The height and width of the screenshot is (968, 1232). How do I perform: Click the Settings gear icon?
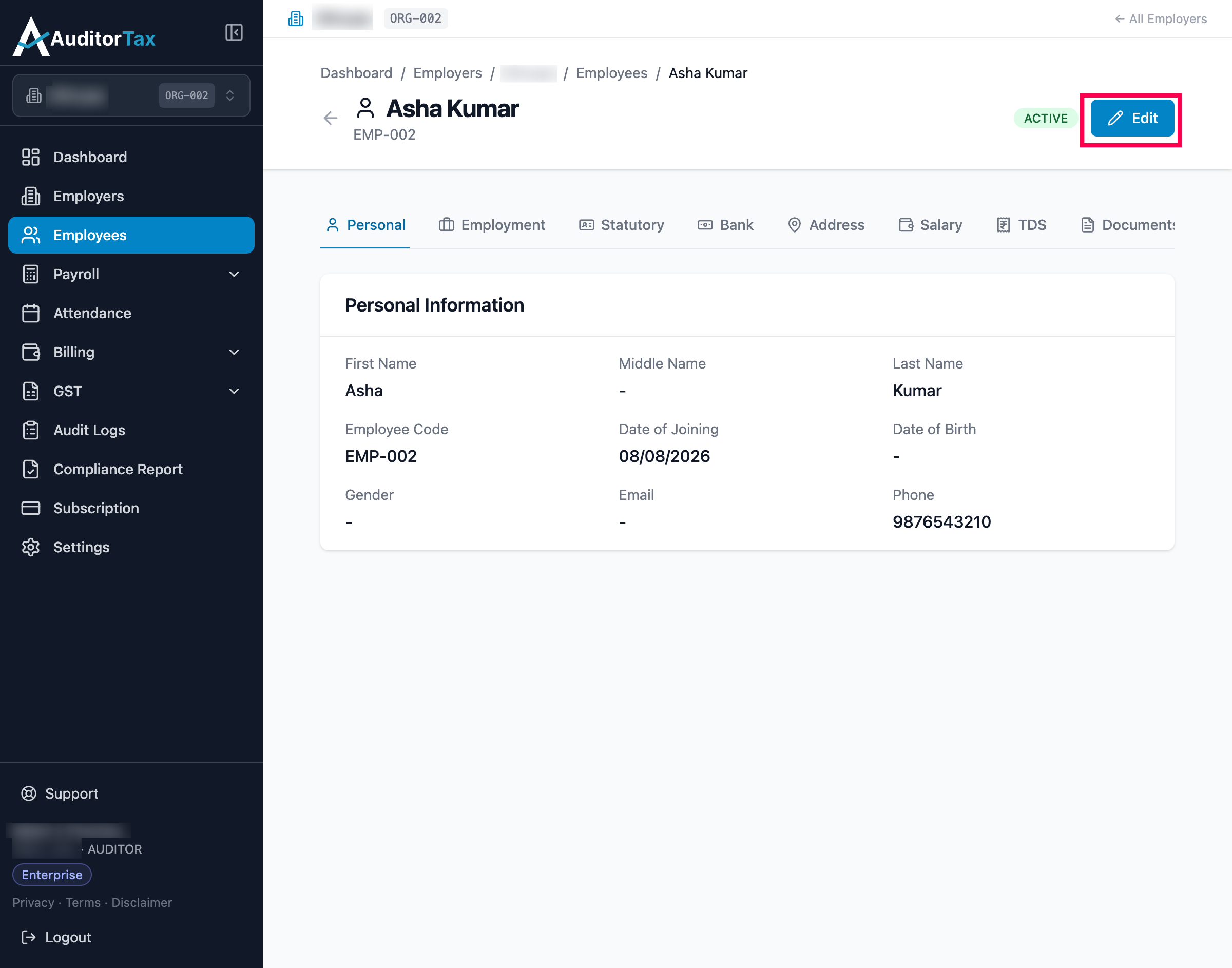tap(31, 548)
